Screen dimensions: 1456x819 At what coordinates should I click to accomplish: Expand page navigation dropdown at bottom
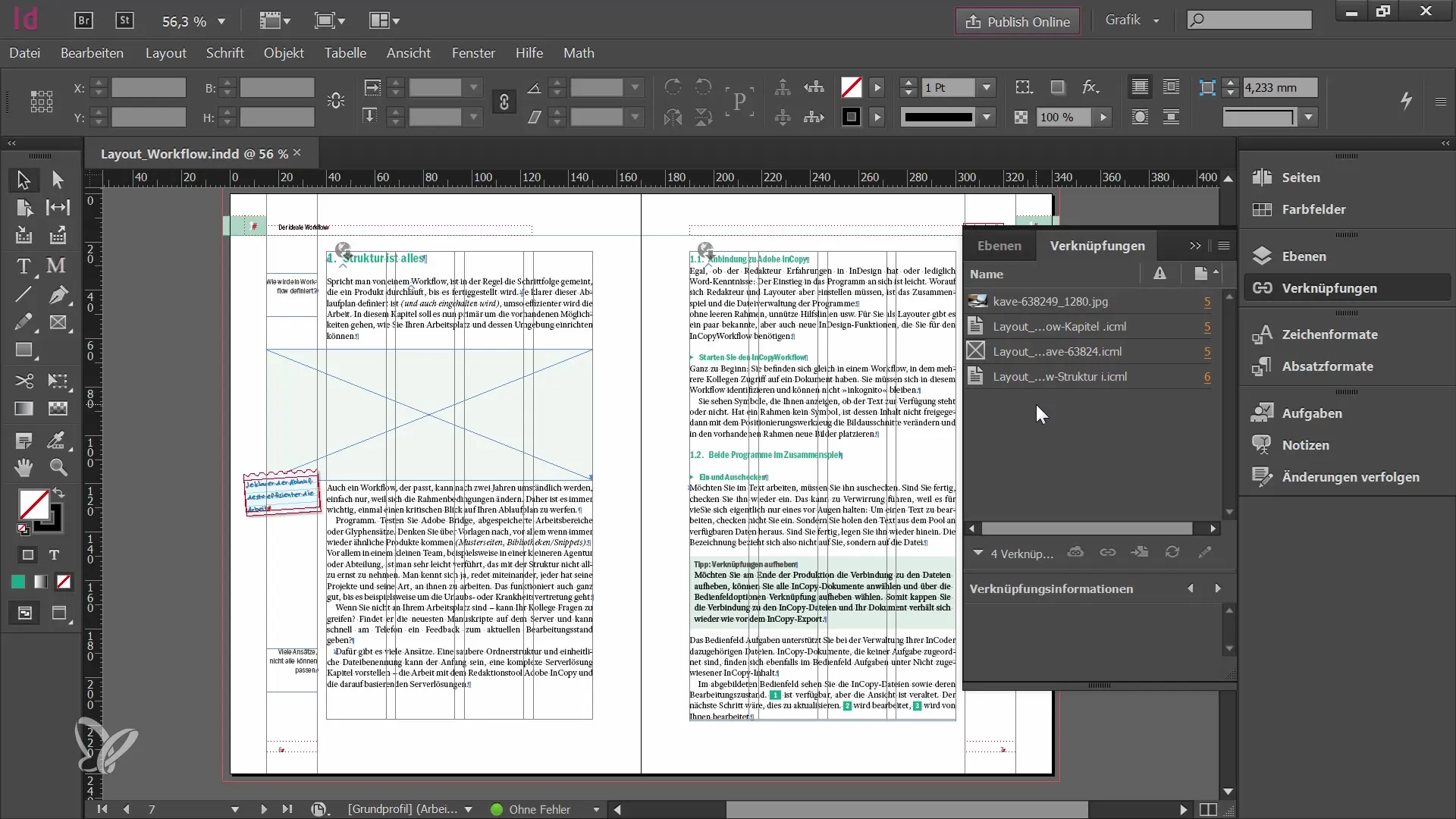234,809
